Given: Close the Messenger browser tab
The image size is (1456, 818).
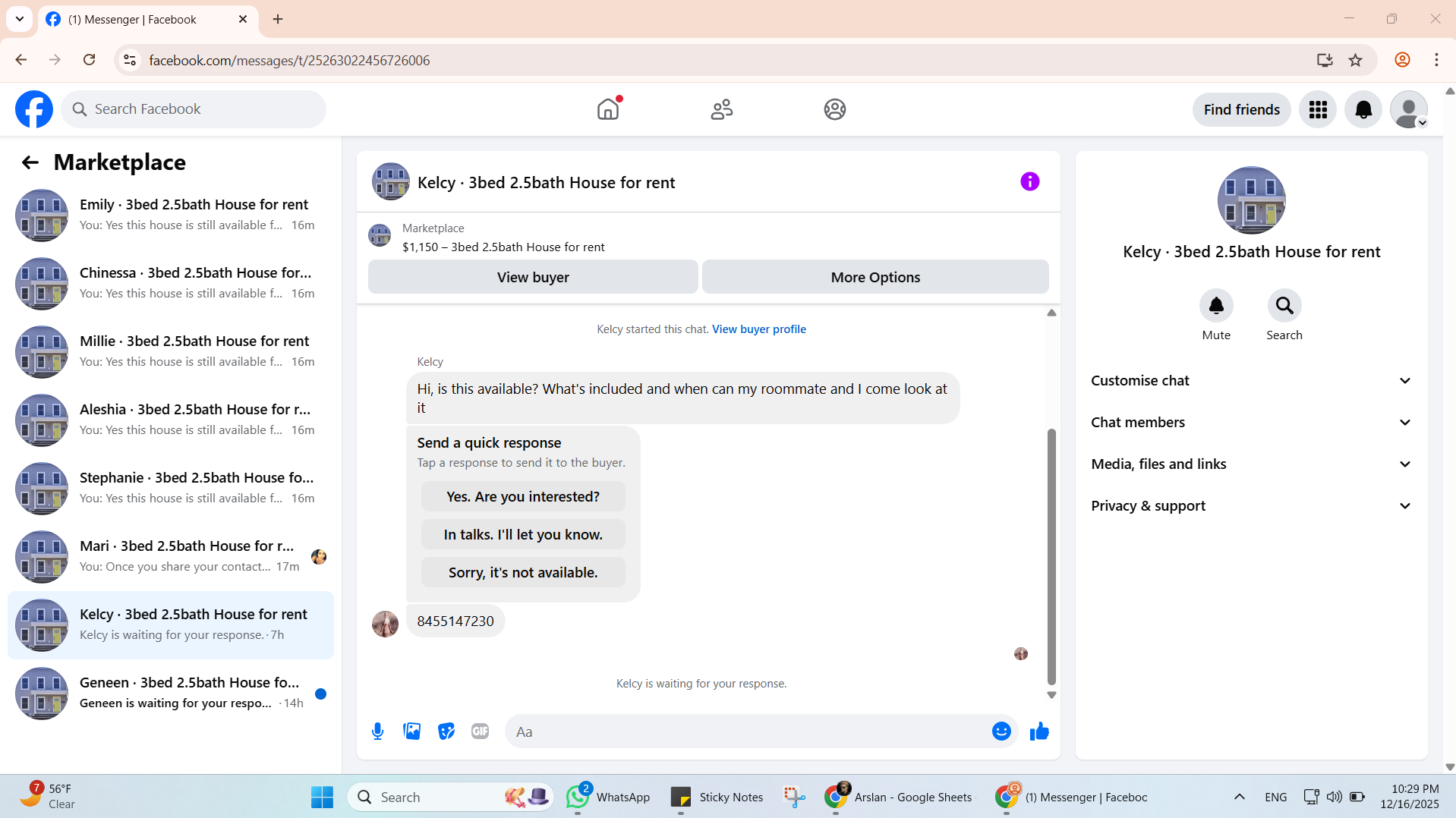Looking at the screenshot, I should (x=243, y=19).
